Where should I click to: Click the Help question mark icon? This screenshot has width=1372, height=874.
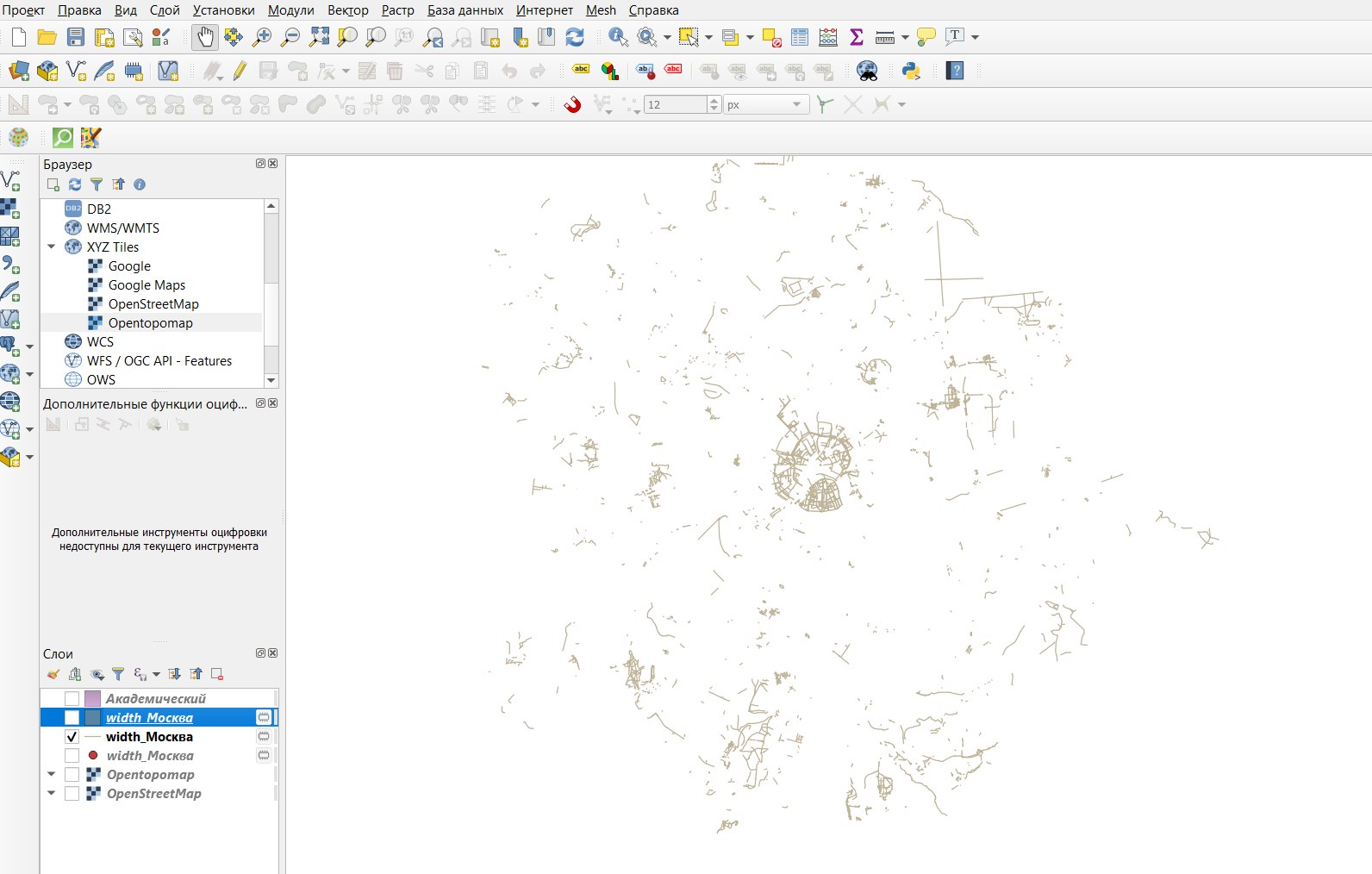pyautogui.click(x=955, y=71)
